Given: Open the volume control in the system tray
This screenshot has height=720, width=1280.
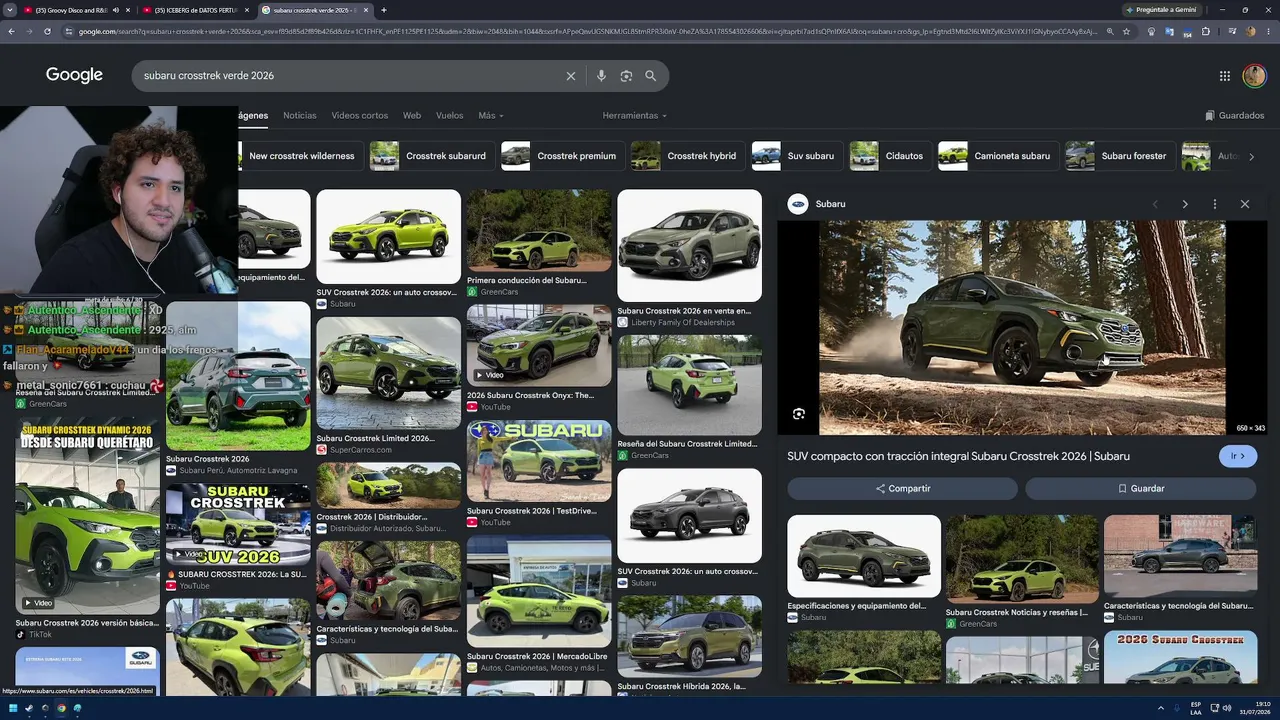Looking at the screenshot, I should point(1229,709).
